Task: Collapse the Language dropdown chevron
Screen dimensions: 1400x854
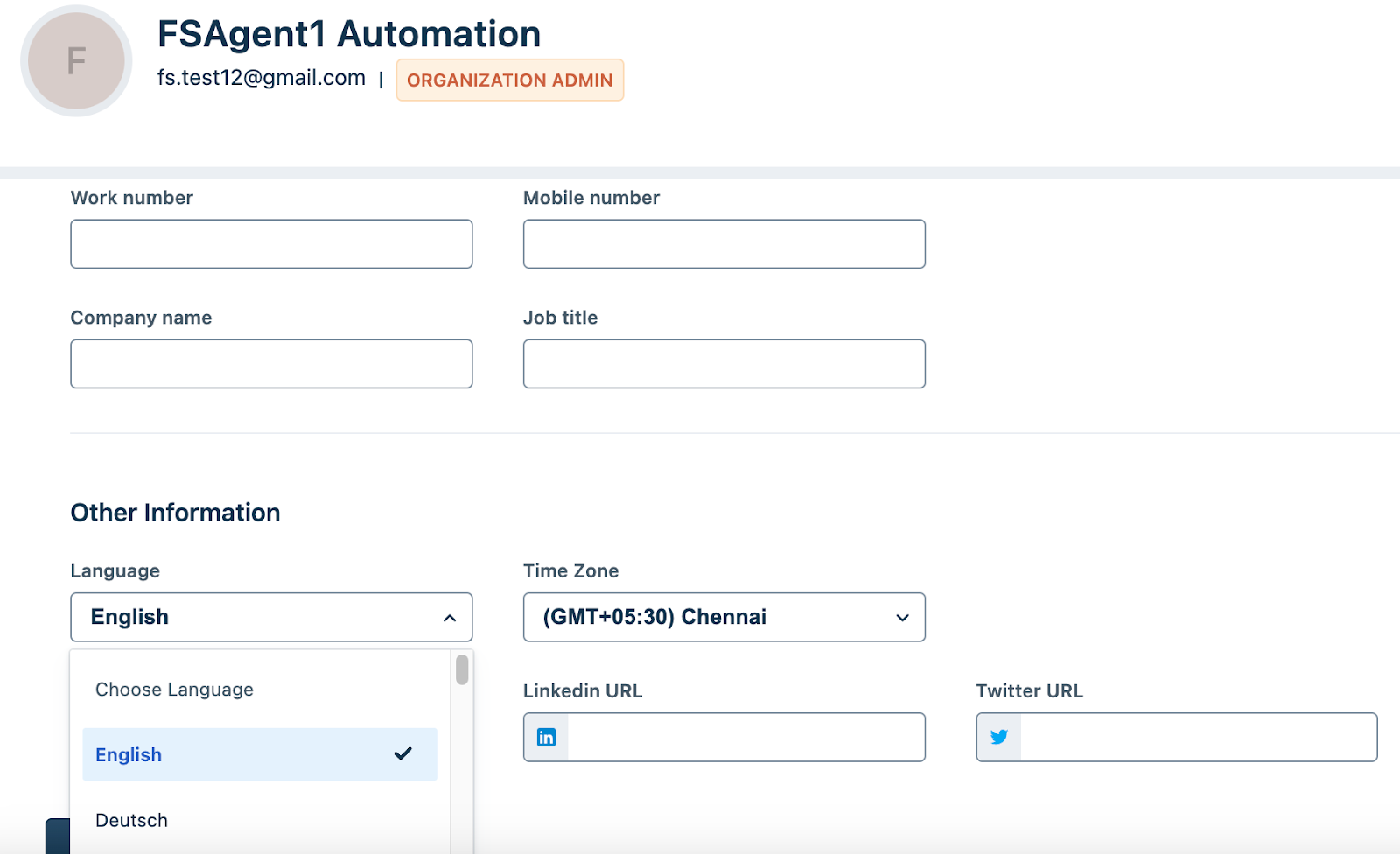Action: 450,618
